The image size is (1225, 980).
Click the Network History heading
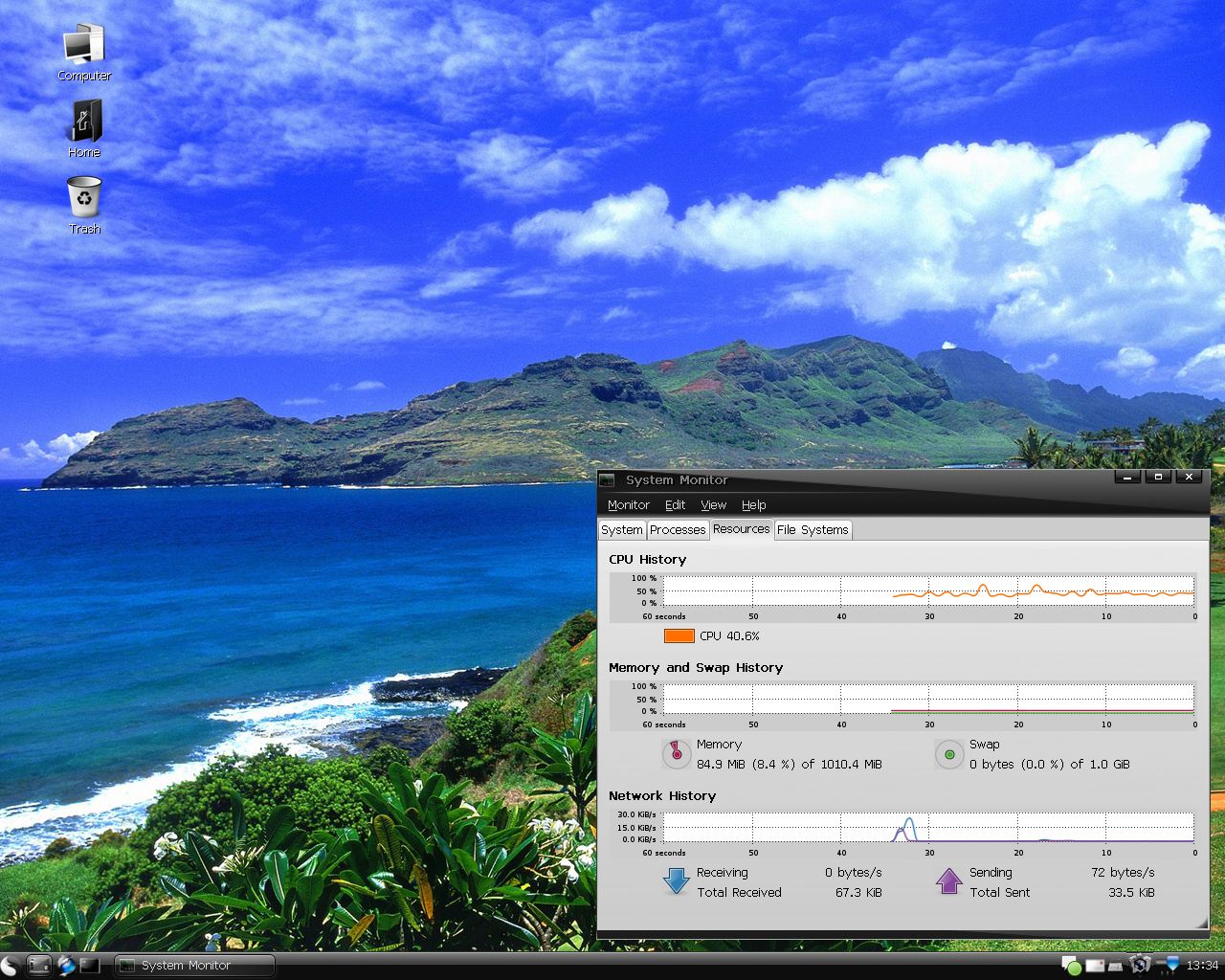coord(662,795)
